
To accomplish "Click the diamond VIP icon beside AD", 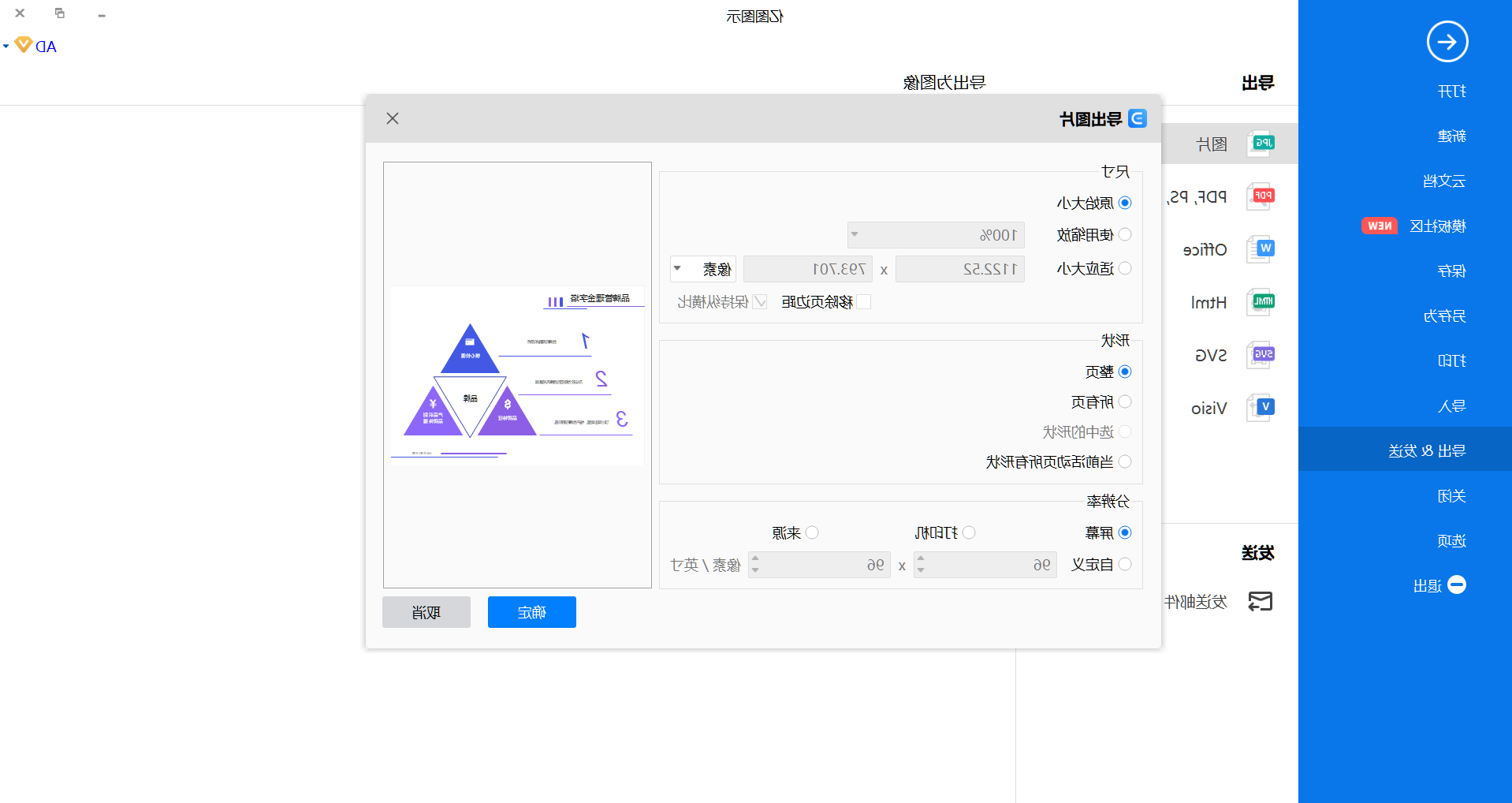I will (x=24, y=45).
